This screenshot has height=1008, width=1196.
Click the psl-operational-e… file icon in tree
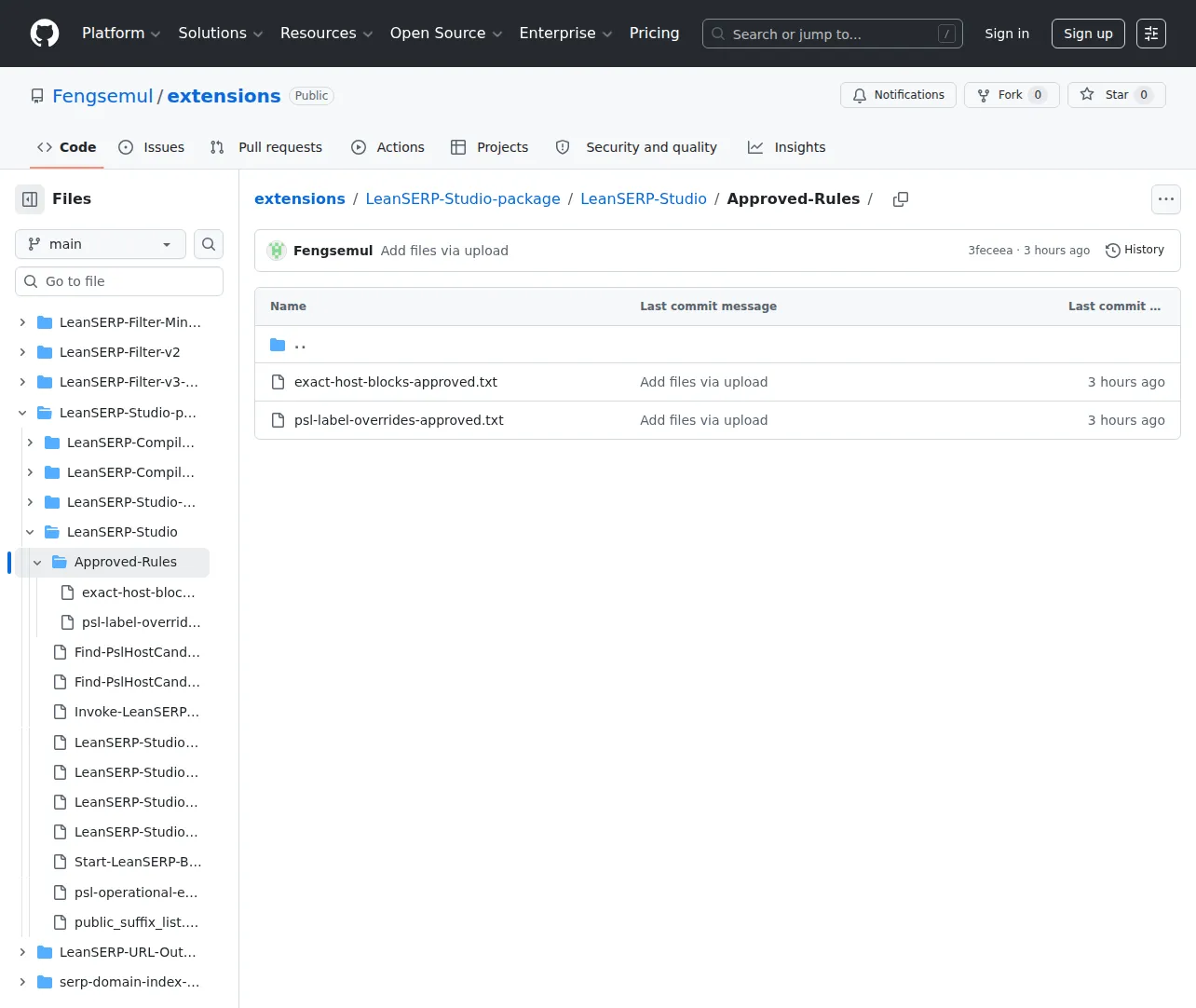tap(60, 892)
